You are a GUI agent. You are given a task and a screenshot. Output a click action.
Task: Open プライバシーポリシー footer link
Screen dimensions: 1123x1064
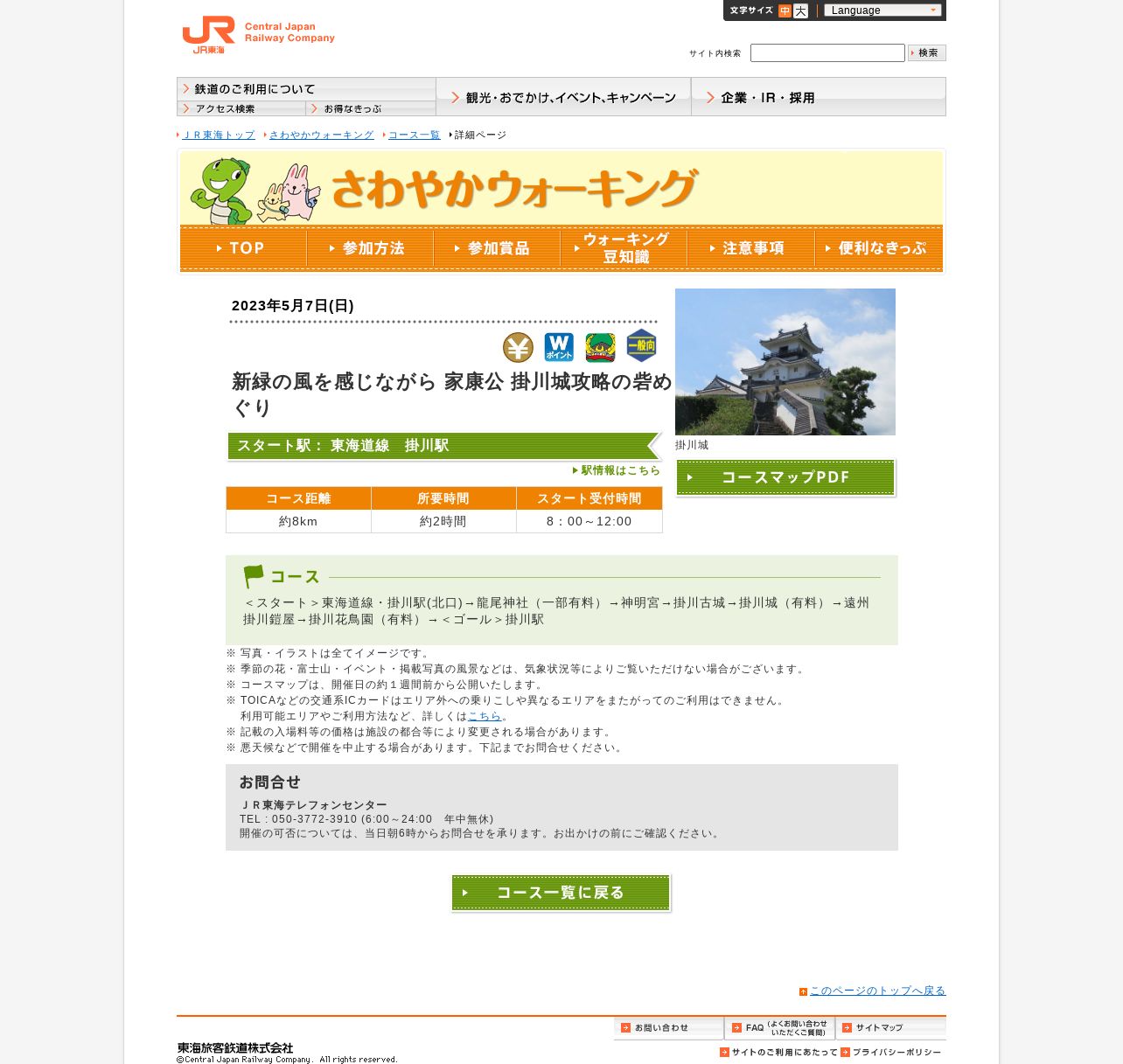tap(891, 1053)
